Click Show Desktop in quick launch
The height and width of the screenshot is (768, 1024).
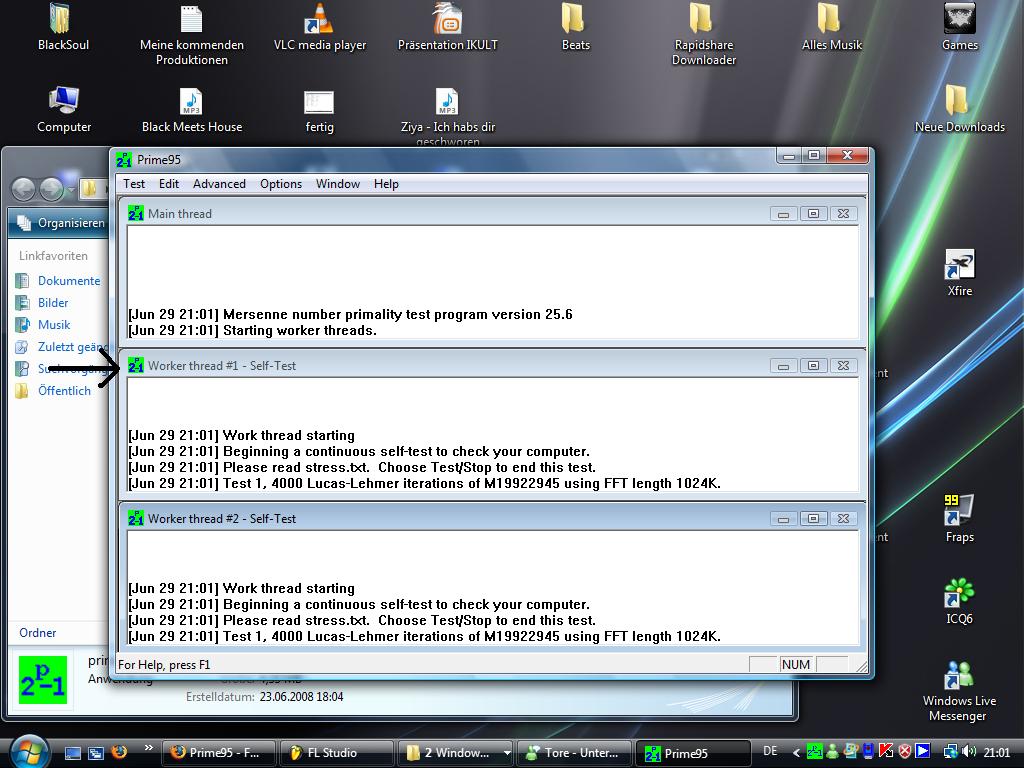click(72, 753)
